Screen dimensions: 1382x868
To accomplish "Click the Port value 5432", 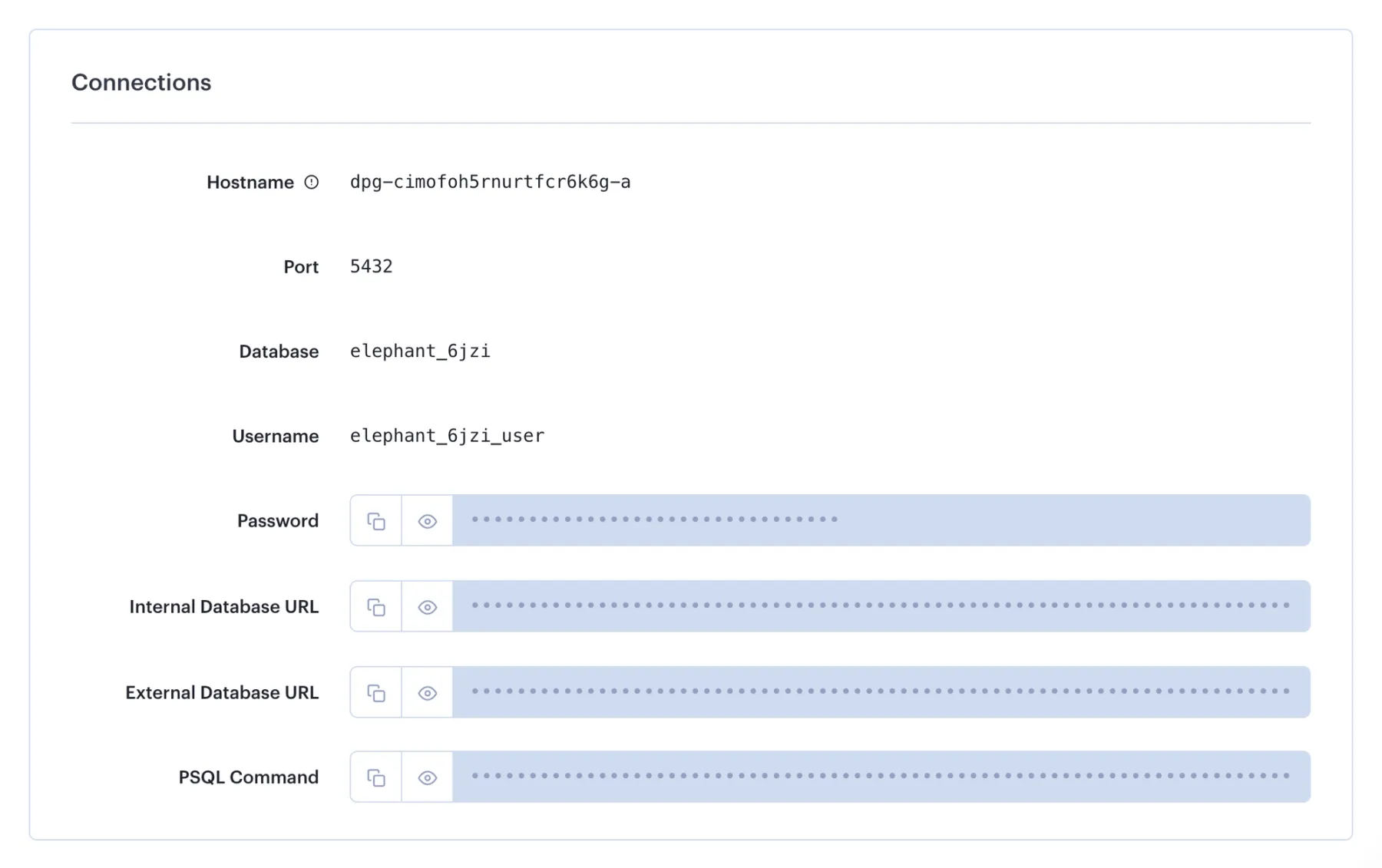I will (x=372, y=266).
